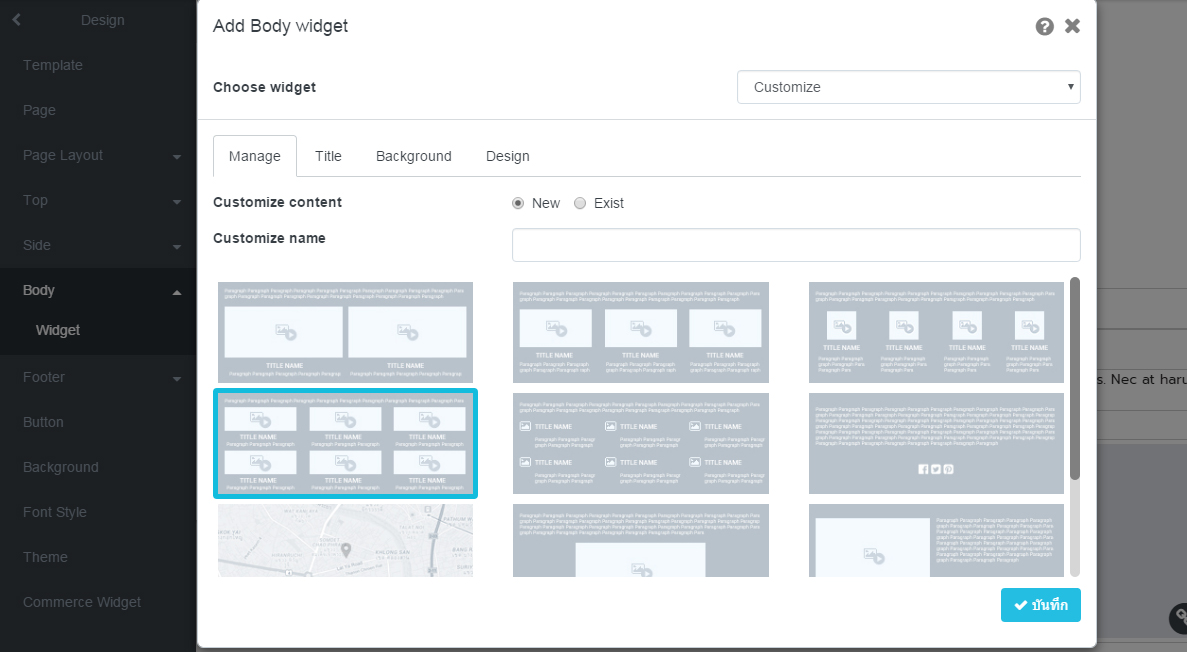Select the New radio button
1187x652 pixels.
click(518, 203)
